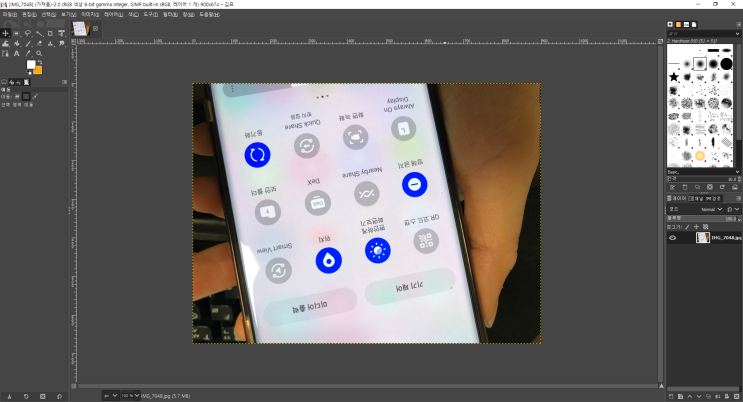Select the Rectangle Select tool
Image resolution: width=743 pixels, height=402 pixels.
coord(17,33)
